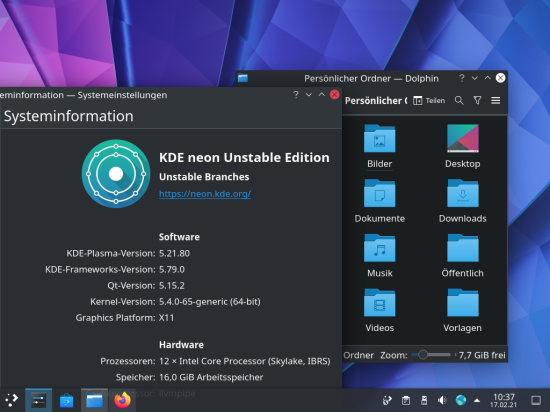550x412 pixels.
Task: Follow the https://neon.kde.org/ link
Action: click(205, 194)
